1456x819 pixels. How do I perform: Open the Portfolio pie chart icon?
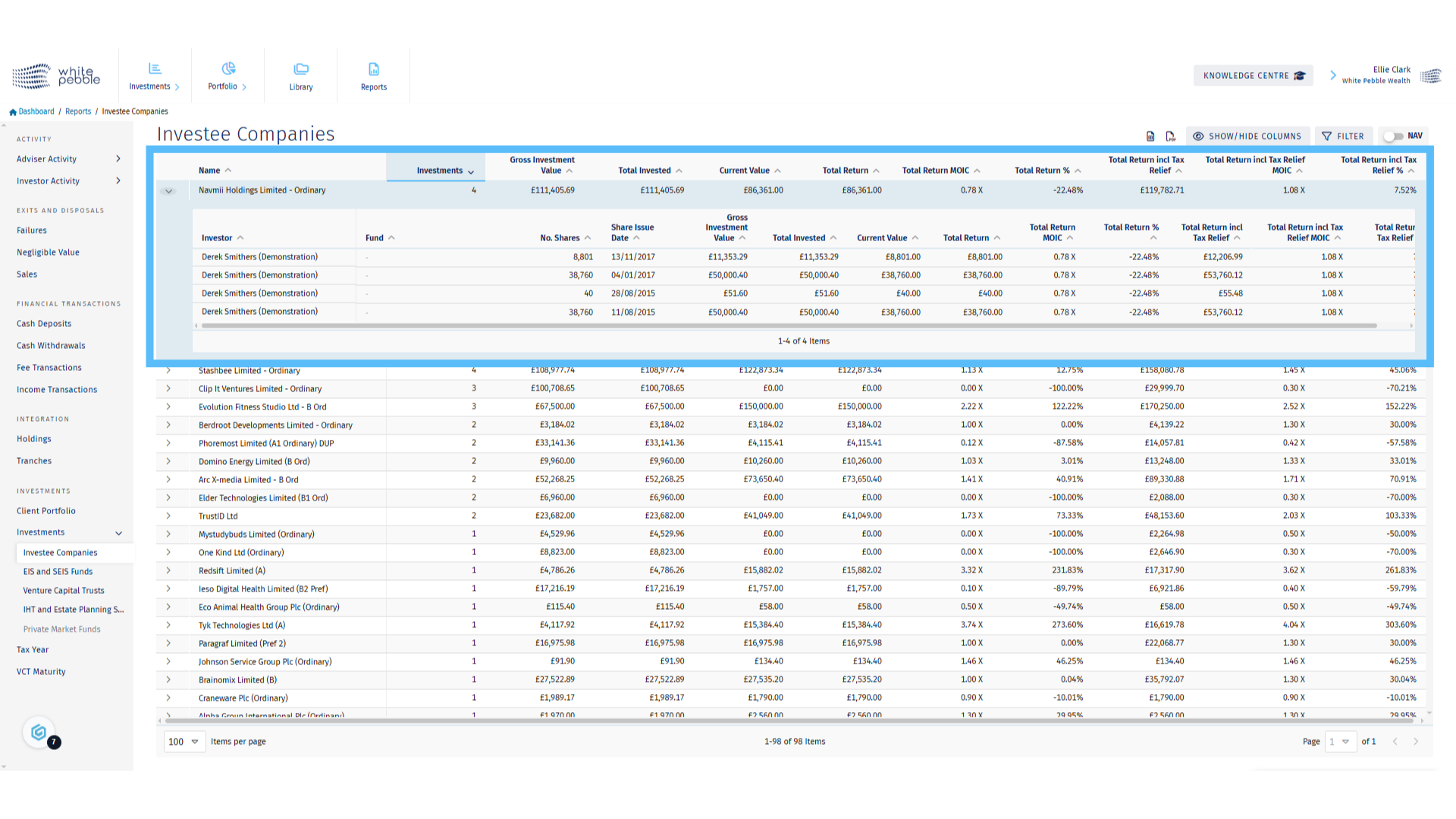[228, 69]
